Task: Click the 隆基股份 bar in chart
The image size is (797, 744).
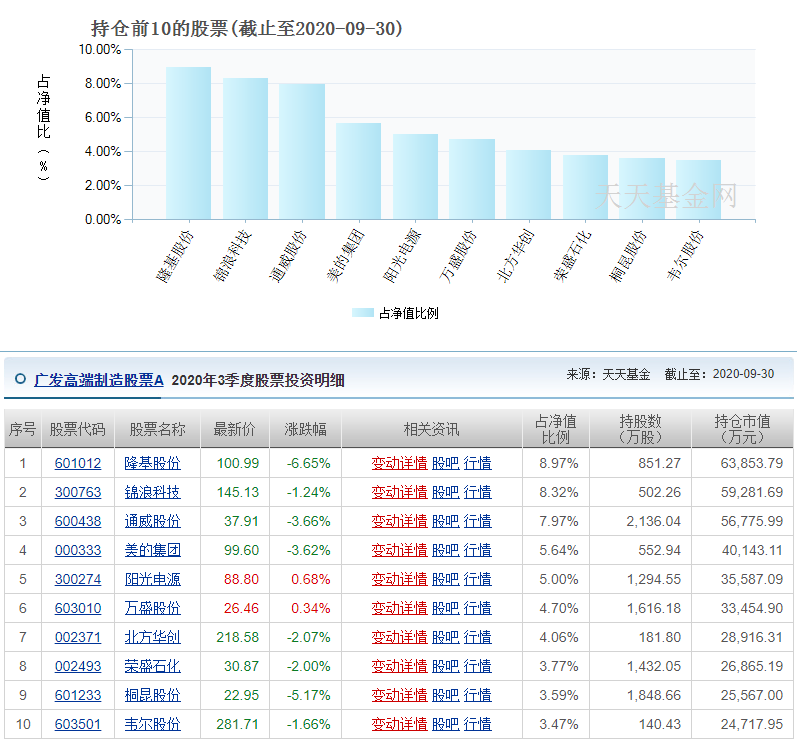Action: coord(189,143)
